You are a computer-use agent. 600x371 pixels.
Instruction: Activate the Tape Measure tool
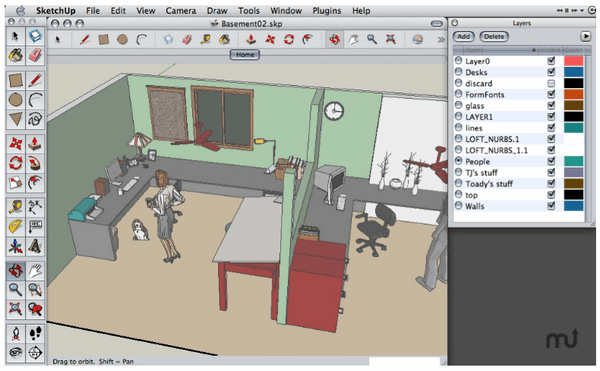coord(16,207)
